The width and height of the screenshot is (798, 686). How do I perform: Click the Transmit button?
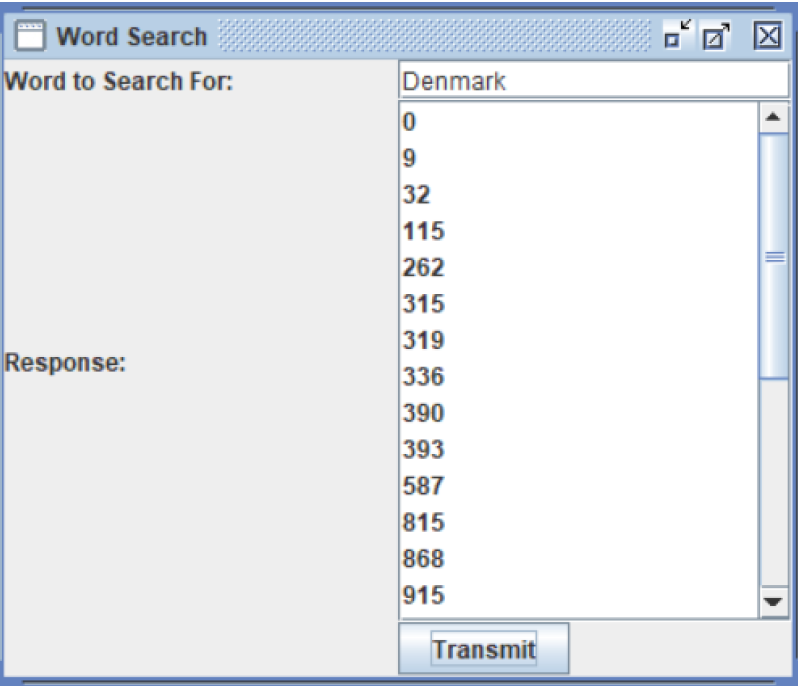[x=483, y=648]
